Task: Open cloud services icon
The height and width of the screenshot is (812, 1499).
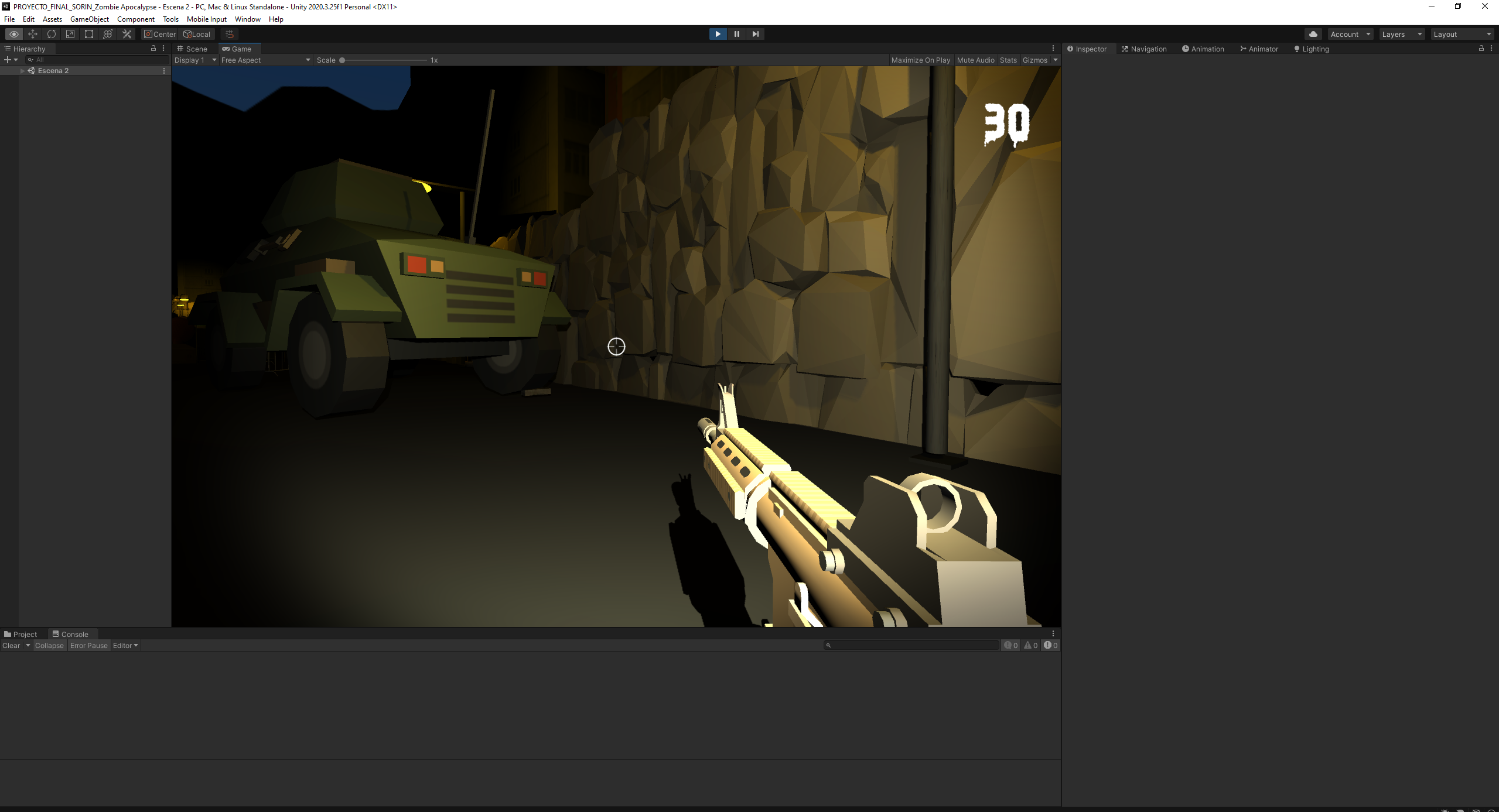Action: [x=1313, y=34]
